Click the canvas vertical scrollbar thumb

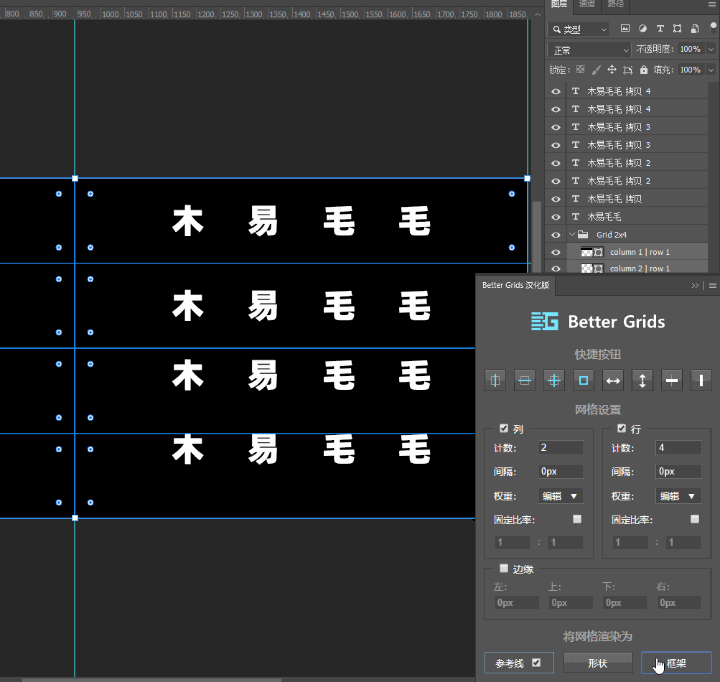click(x=536, y=237)
